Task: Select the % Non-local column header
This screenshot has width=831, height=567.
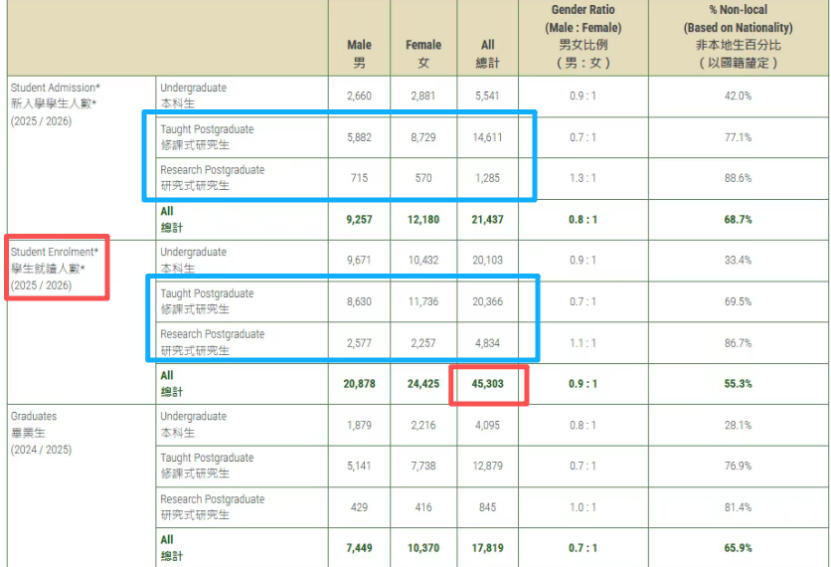Action: (x=738, y=36)
